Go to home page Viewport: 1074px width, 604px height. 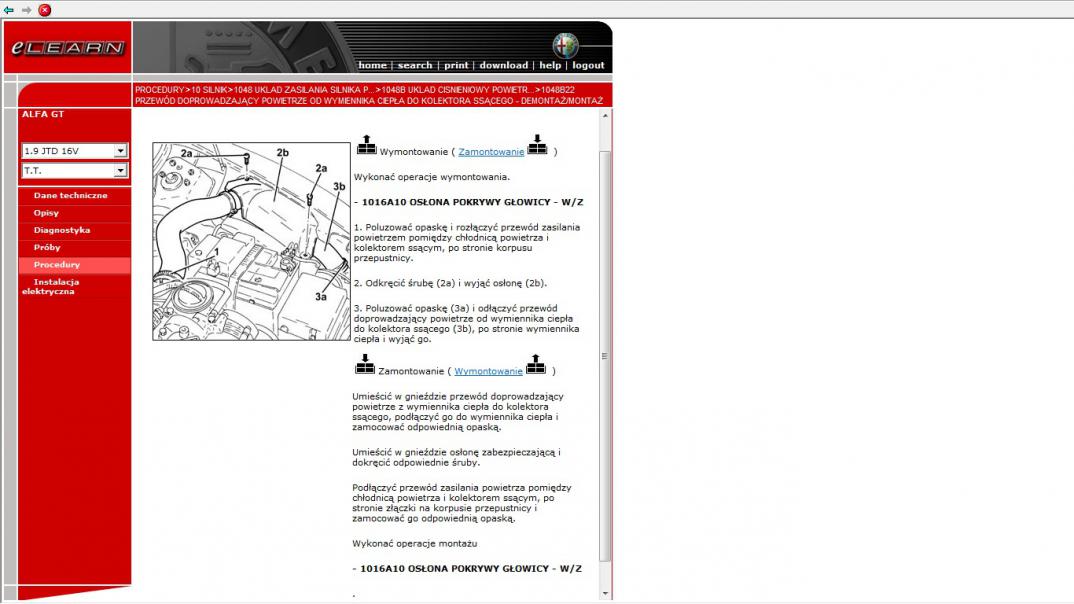click(x=373, y=65)
